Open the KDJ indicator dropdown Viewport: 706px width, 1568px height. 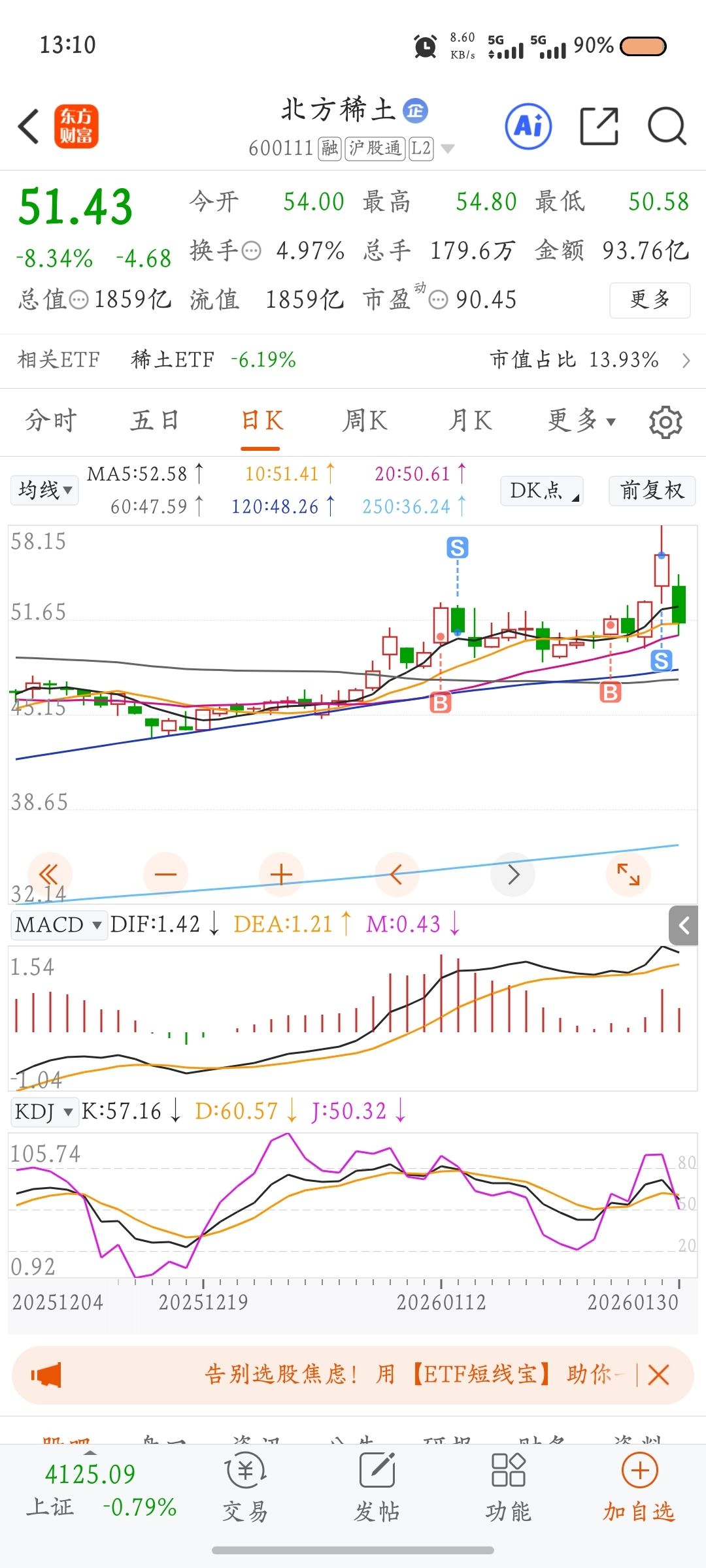[x=44, y=1111]
